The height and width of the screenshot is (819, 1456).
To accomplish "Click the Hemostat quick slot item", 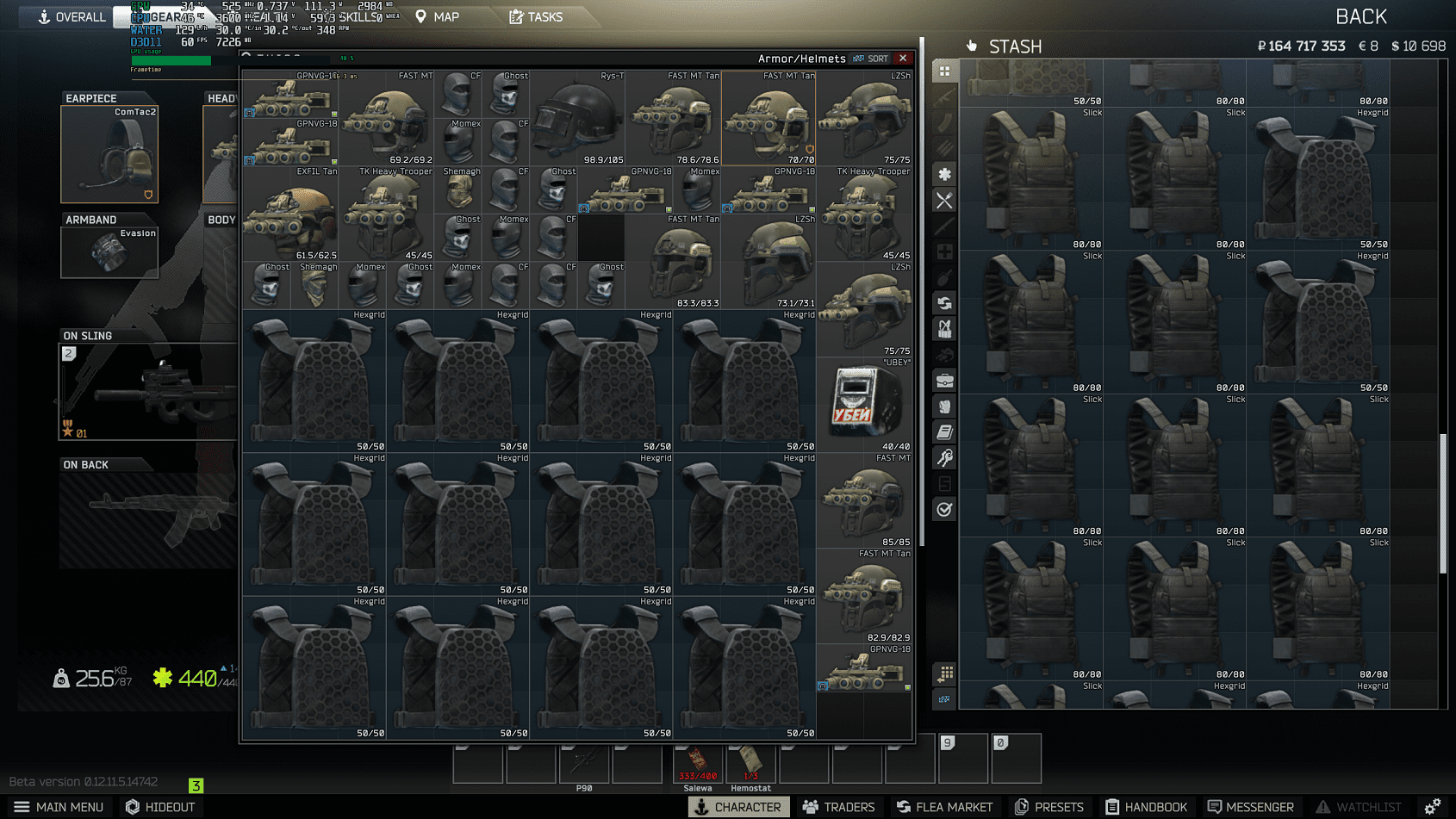I will (x=750, y=765).
